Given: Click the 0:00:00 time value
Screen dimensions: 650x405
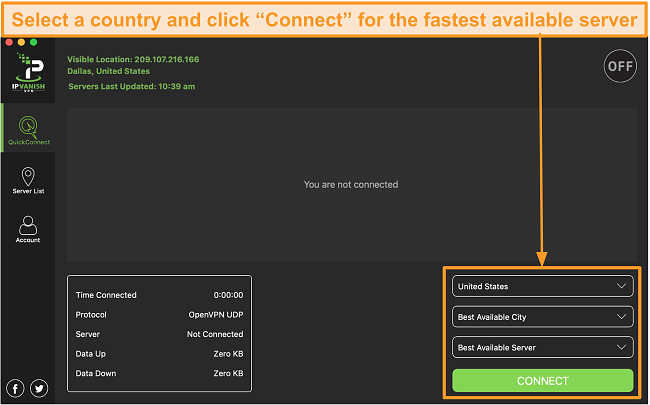Looking at the screenshot, I should tap(228, 295).
